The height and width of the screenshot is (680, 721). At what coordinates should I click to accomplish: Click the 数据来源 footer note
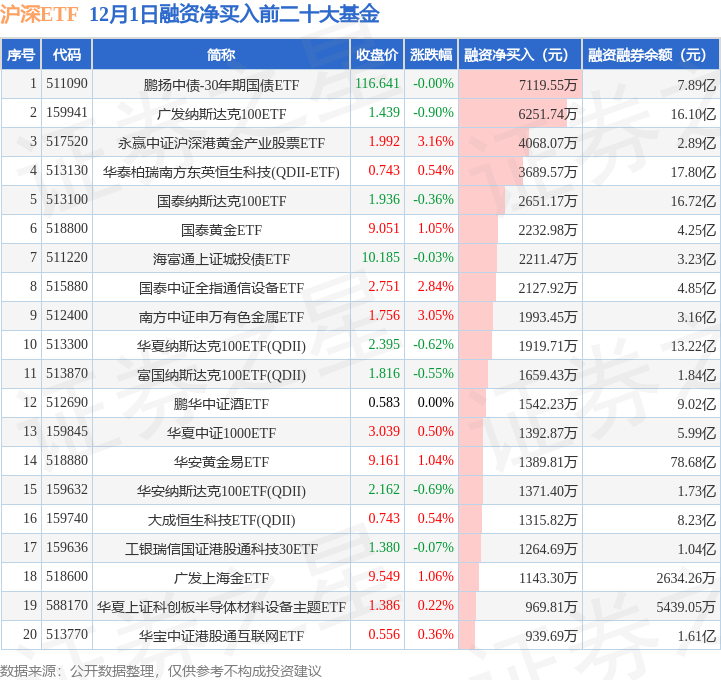(x=160, y=671)
